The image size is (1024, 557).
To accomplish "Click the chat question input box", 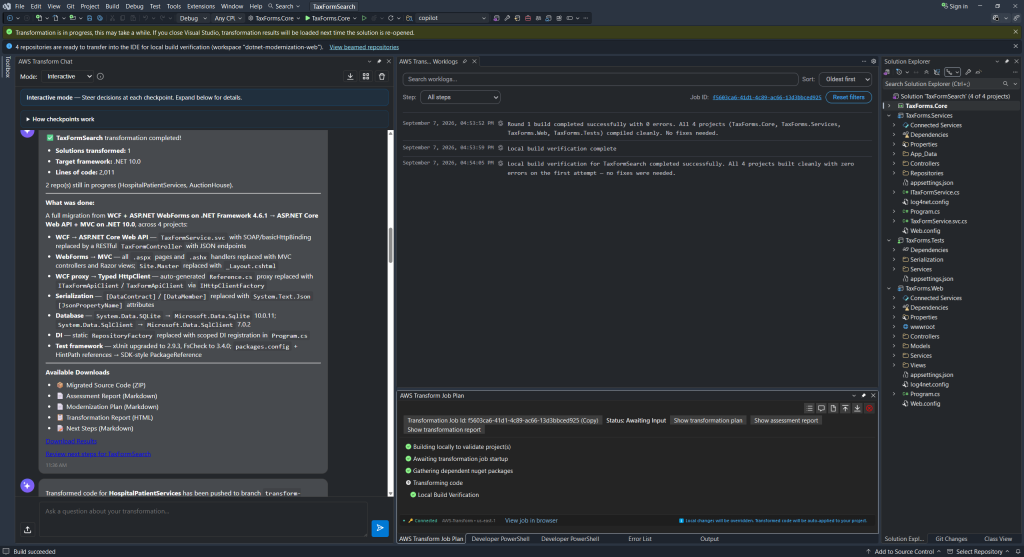I will [x=203, y=519].
